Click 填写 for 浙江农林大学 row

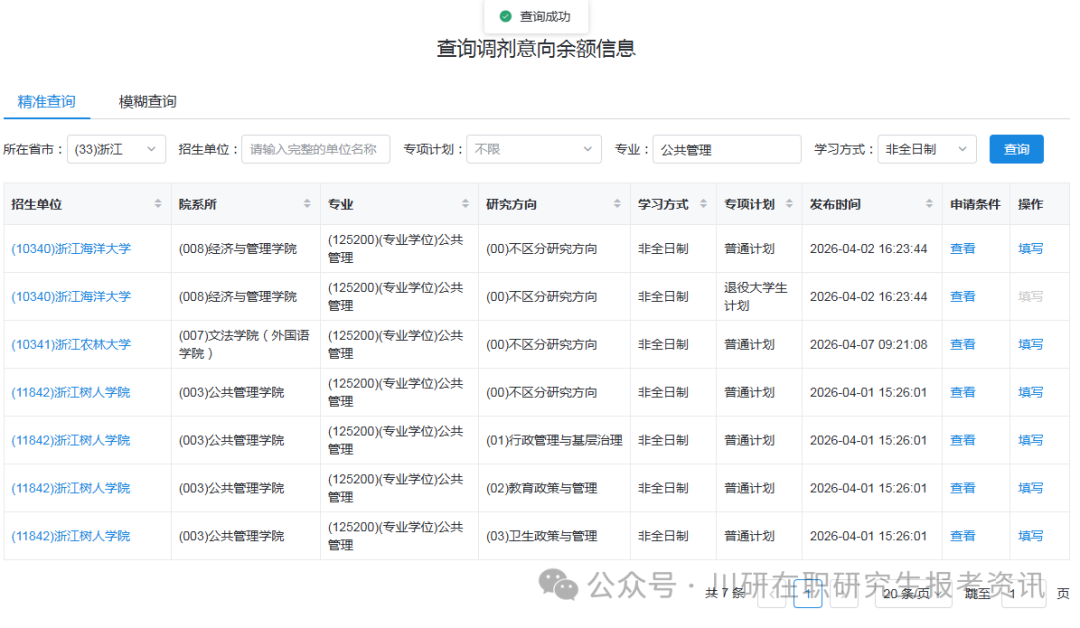1030,344
